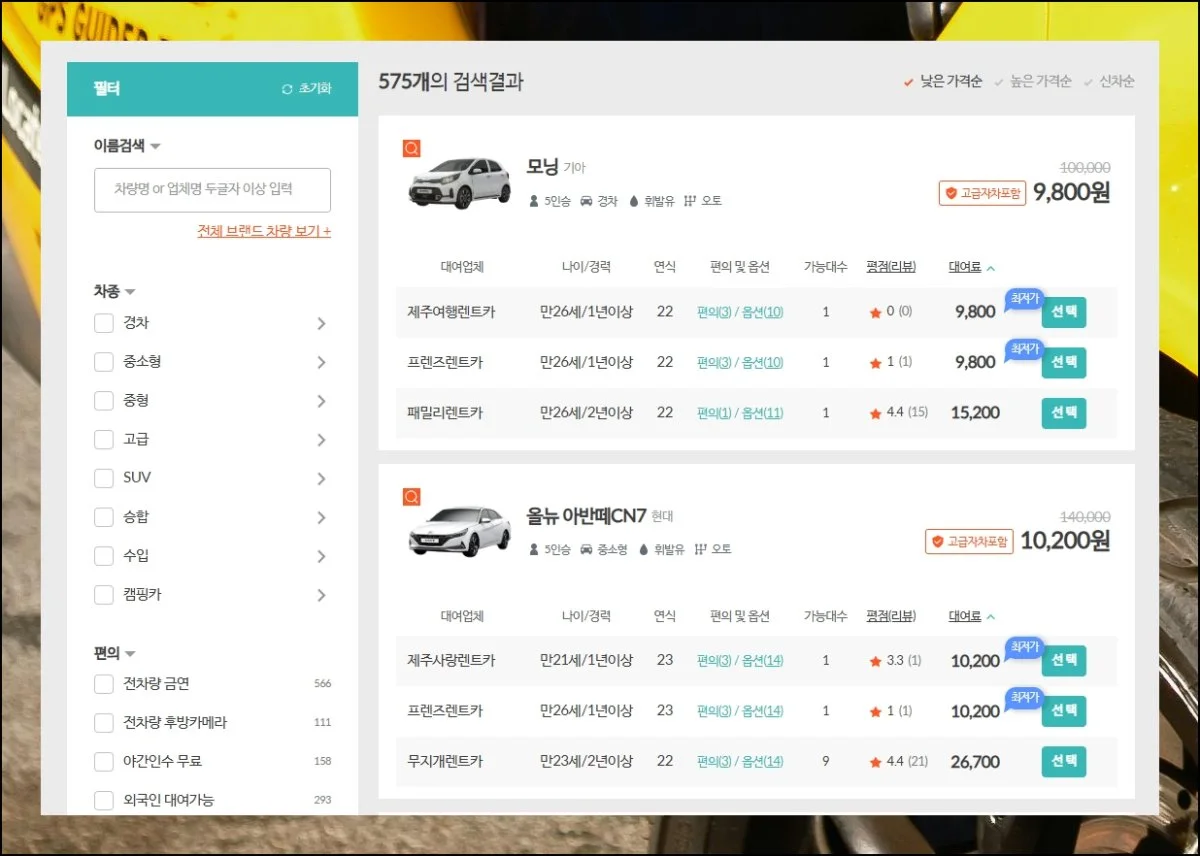1200x856 pixels.
Task: Click the star rating icon for 패밀리렌트카
Action: click(x=873, y=412)
